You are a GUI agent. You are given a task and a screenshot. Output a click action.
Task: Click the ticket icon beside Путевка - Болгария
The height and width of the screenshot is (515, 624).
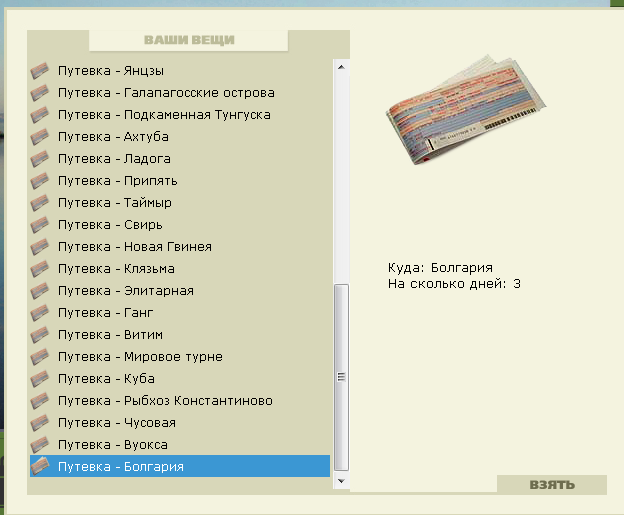39,466
